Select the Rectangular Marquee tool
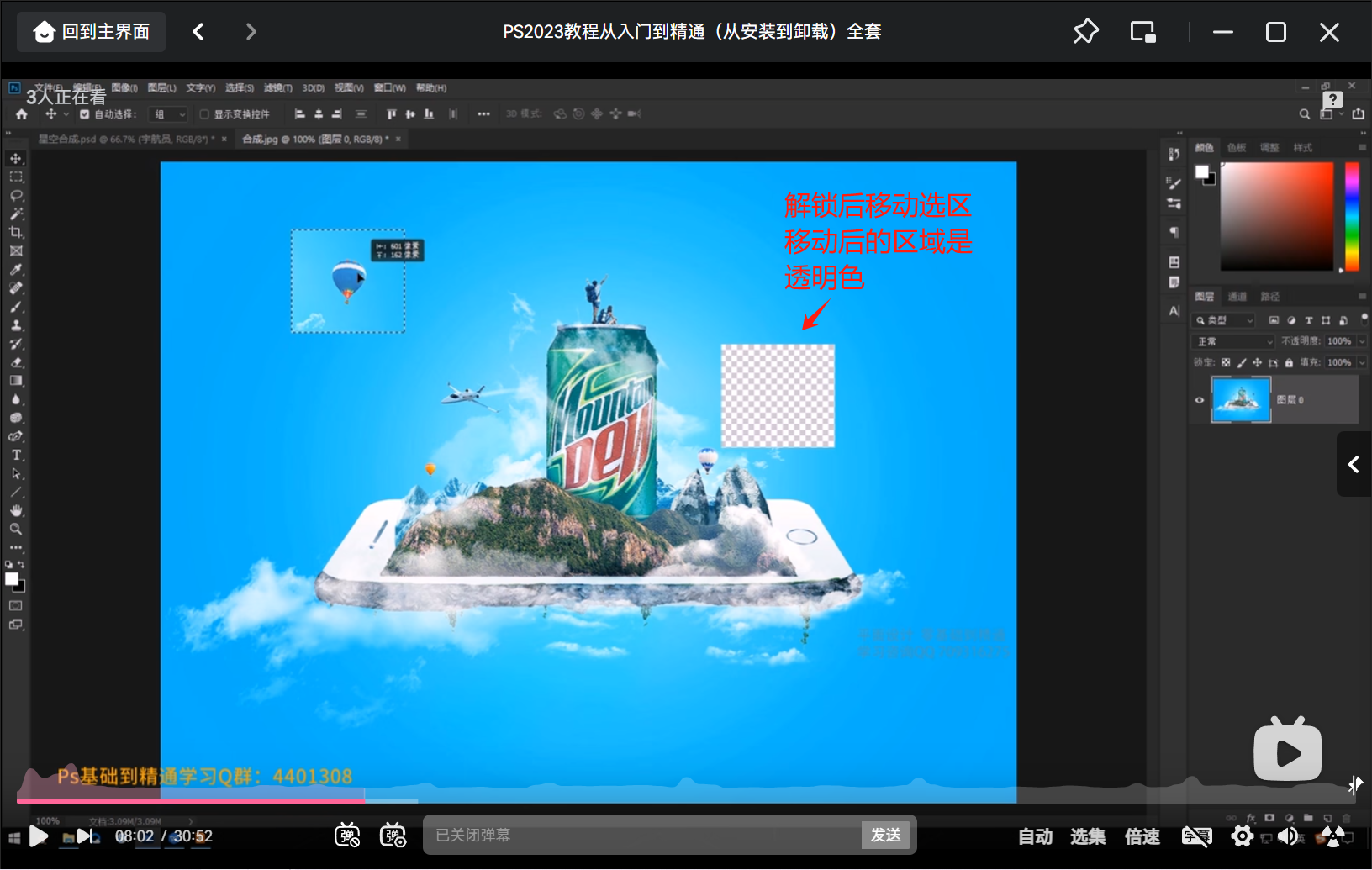Screen dimensions: 1372x870 (x=16, y=177)
